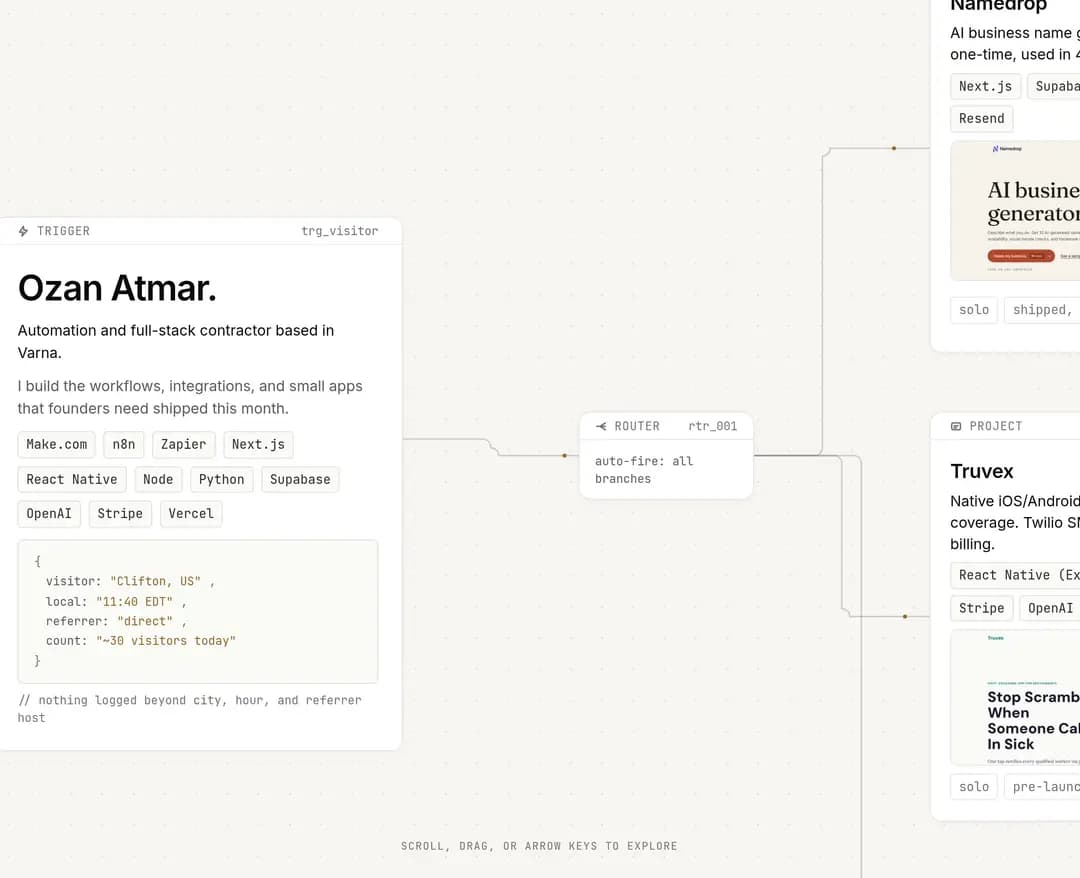Click the Next.js tag in the Namedrop card

(986, 87)
